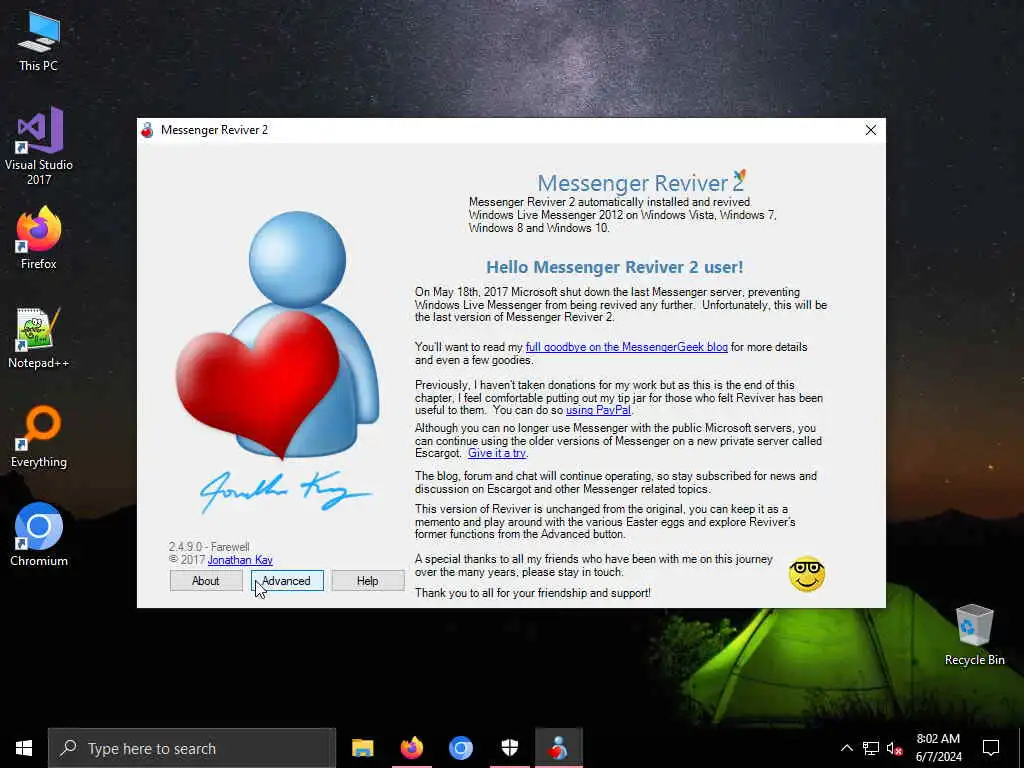Open Chromium from the taskbar
Viewport: 1024px width, 768px height.
tap(460, 748)
